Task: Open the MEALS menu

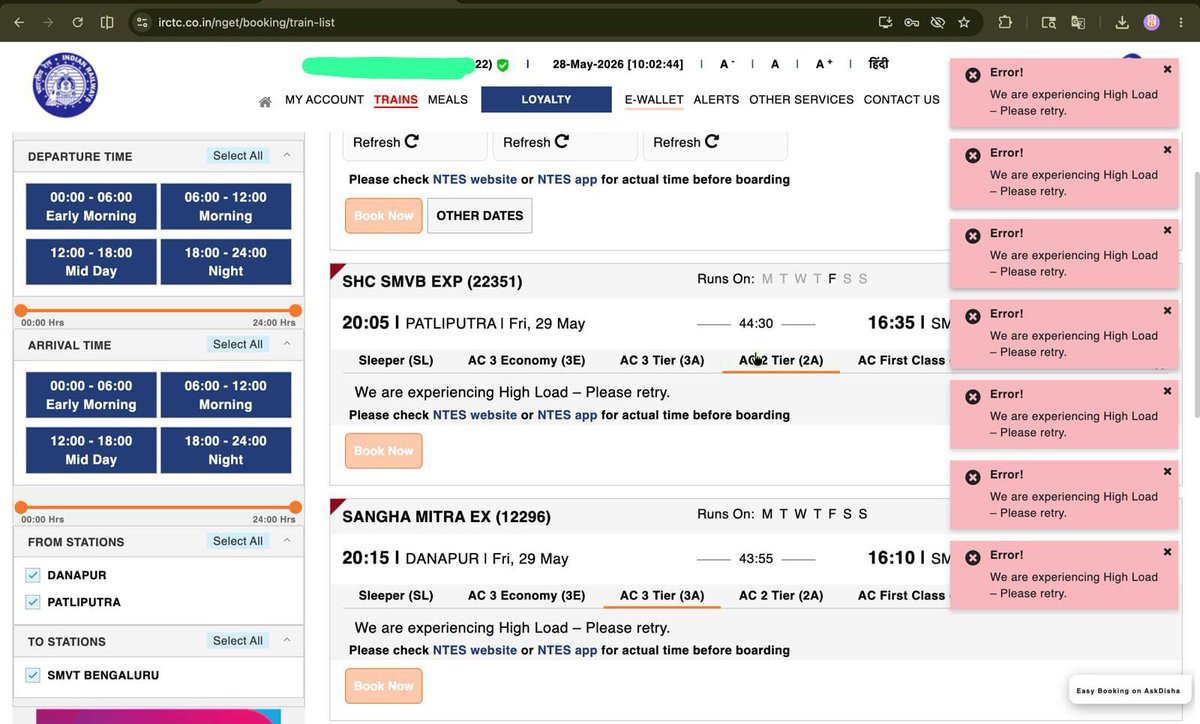Action: (x=448, y=100)
